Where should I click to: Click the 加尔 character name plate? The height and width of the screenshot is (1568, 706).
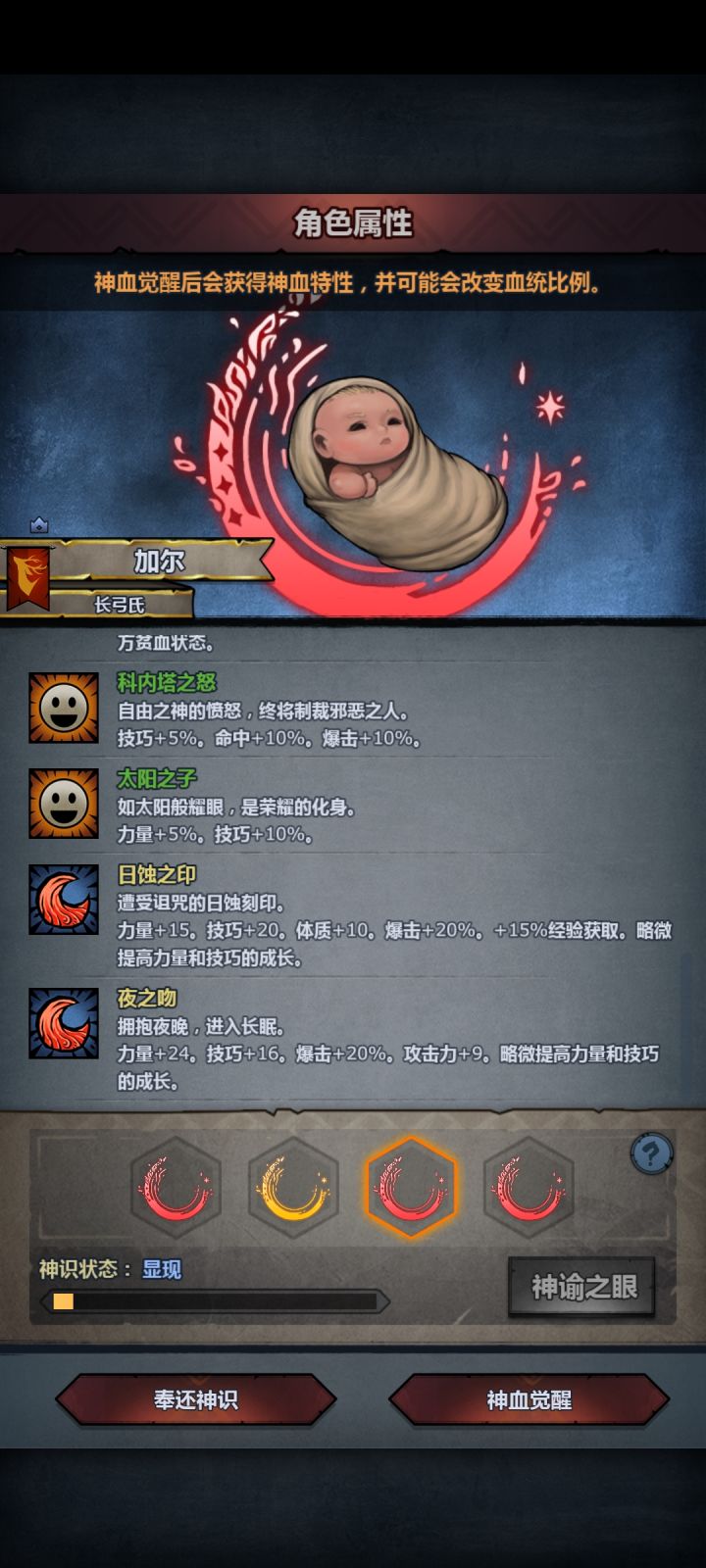coord(159,562)
